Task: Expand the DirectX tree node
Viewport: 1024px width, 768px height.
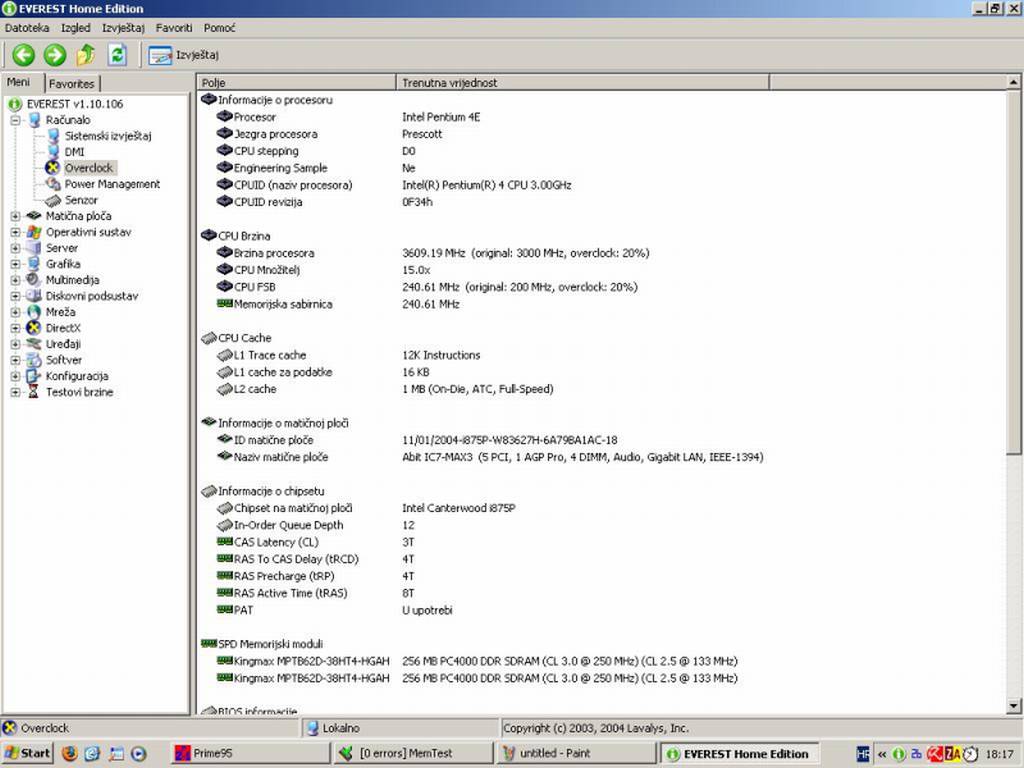Action: 16,328
